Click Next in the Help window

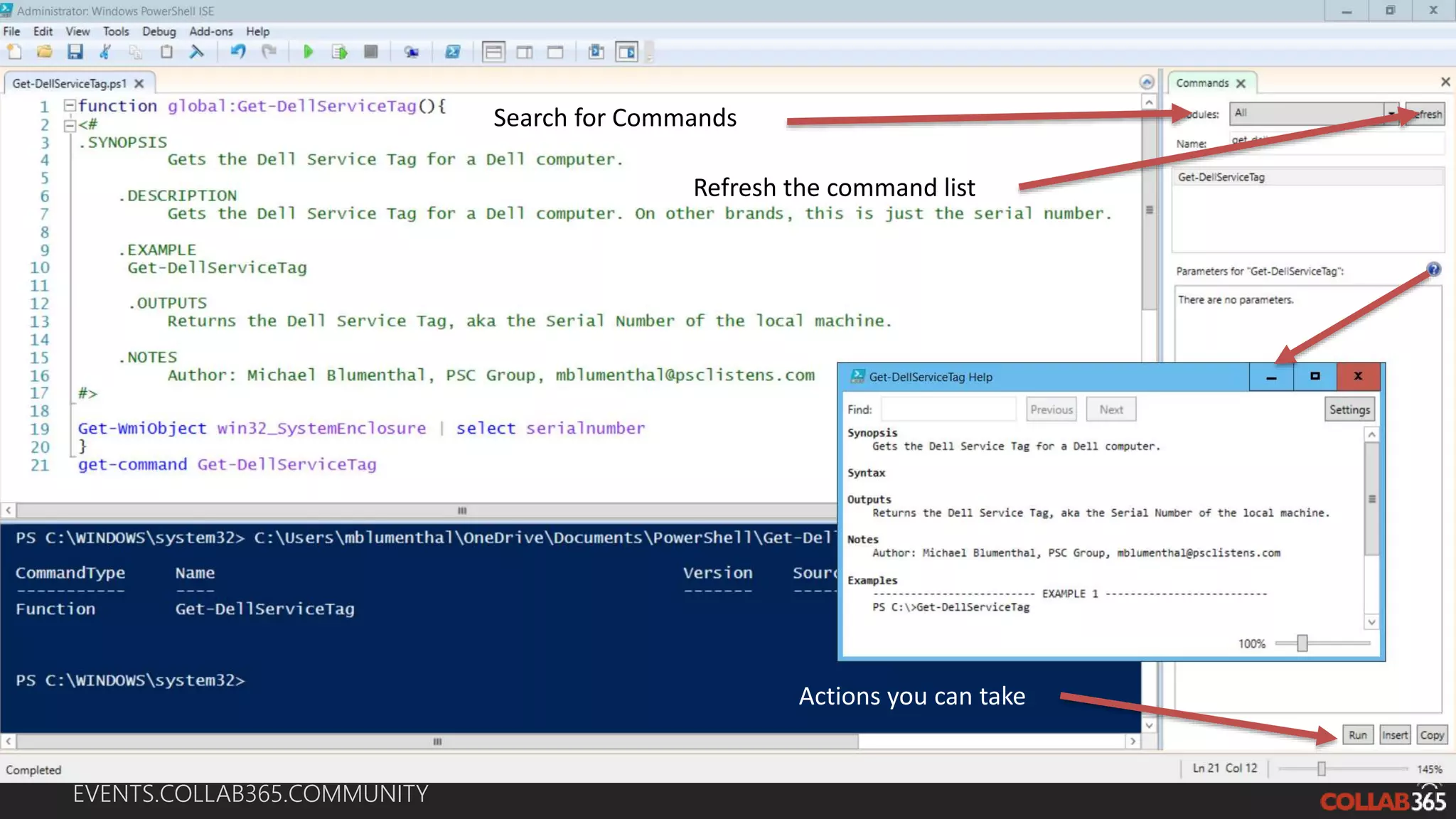pyautogui.click(x=1111, y=409)
